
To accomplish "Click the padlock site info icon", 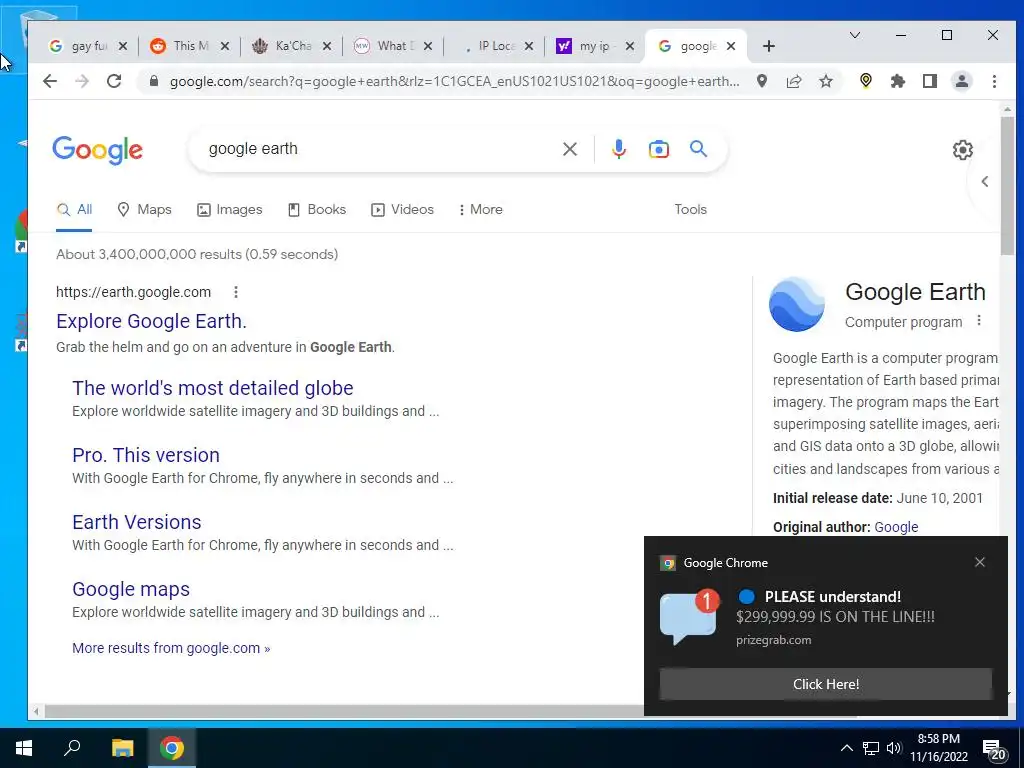I will pyautogui.click(x=154, y=81).
